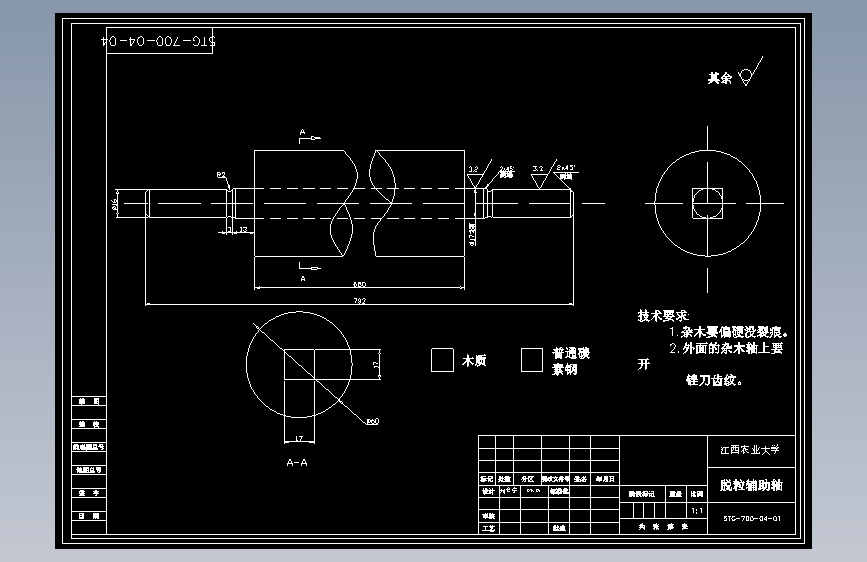The width and height of the screenshot is (867, 562).
Task: Pick the legend square next to "木质"
Action: [x=442, y=360]
